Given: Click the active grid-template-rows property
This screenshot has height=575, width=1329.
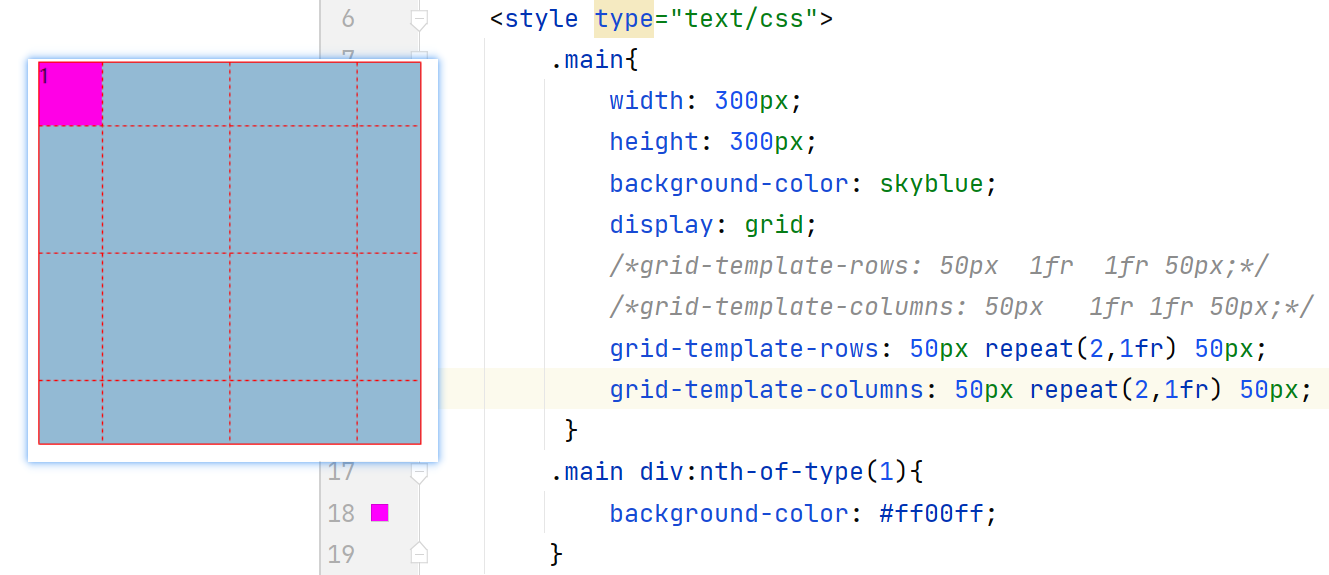Looking at the screenshot, I should click(744, 349).
